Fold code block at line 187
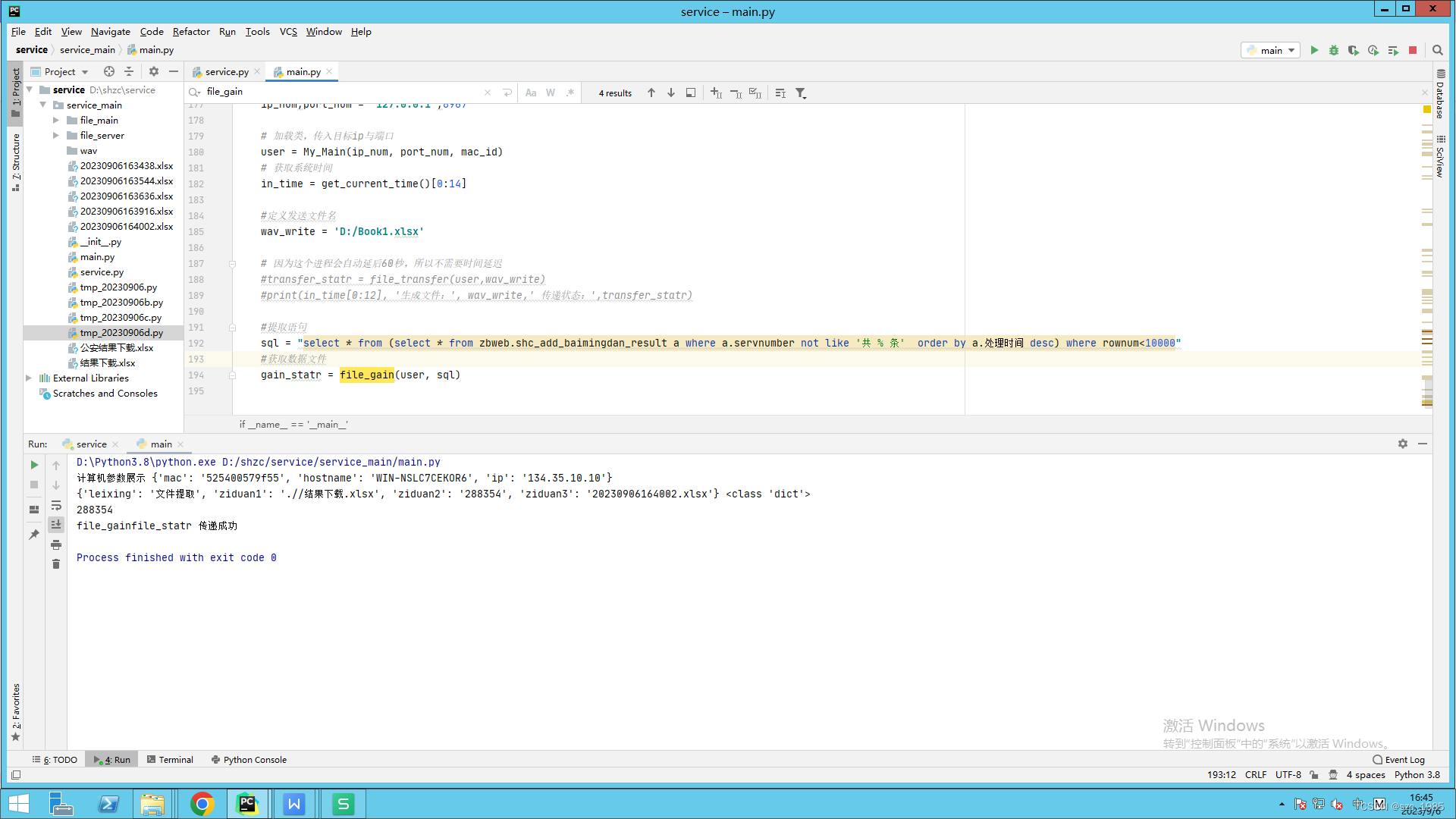Screen dimensions: 1456x819 click(233, 264)
